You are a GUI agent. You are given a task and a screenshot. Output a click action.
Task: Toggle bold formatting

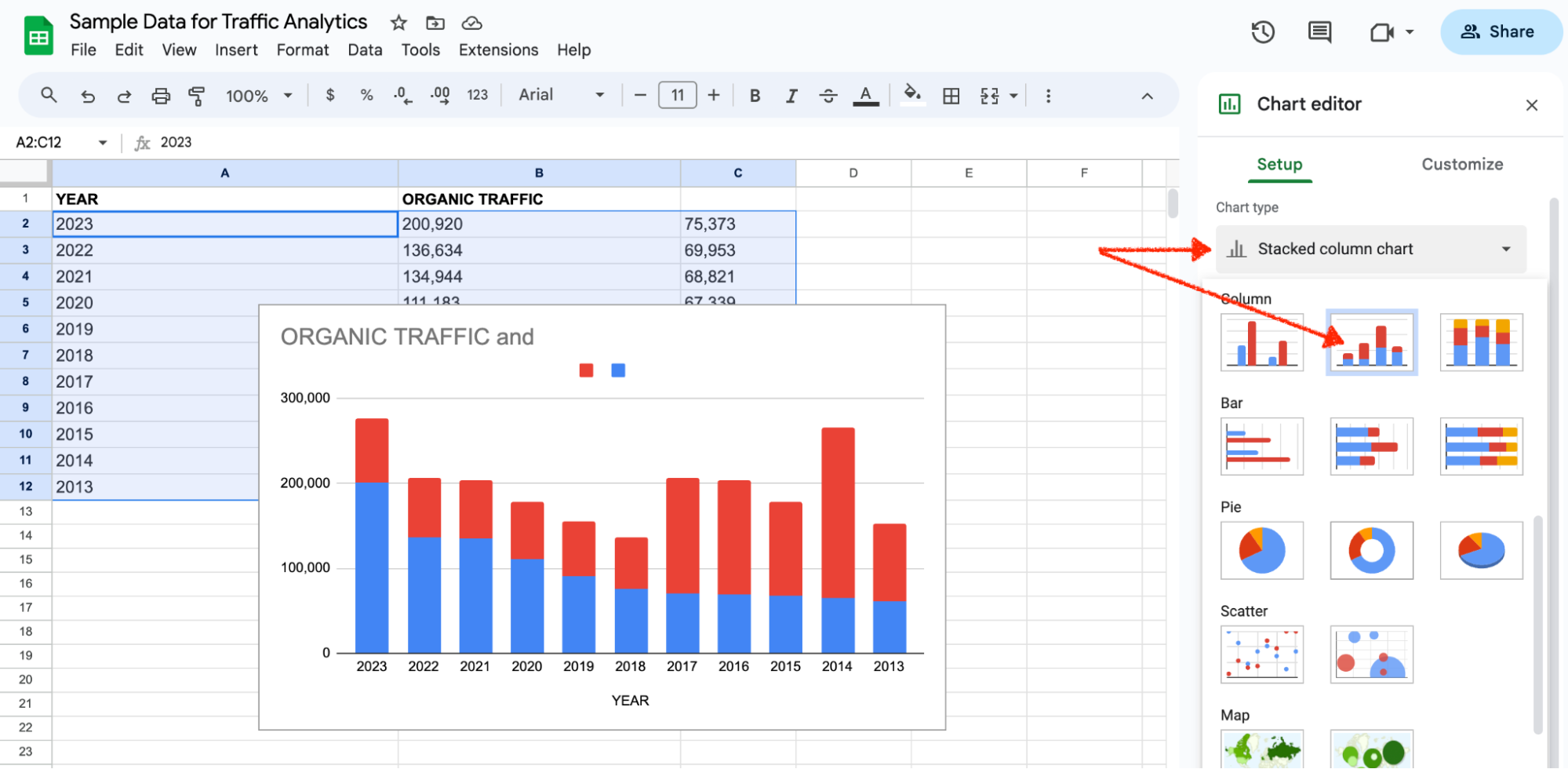pyautogui.click(x=754, y=95)
